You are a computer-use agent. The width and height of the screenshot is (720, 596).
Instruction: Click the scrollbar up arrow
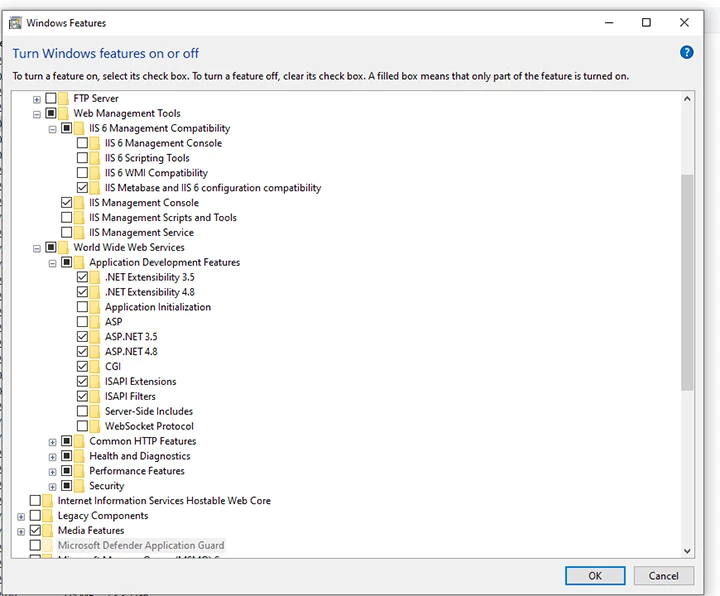687,99
